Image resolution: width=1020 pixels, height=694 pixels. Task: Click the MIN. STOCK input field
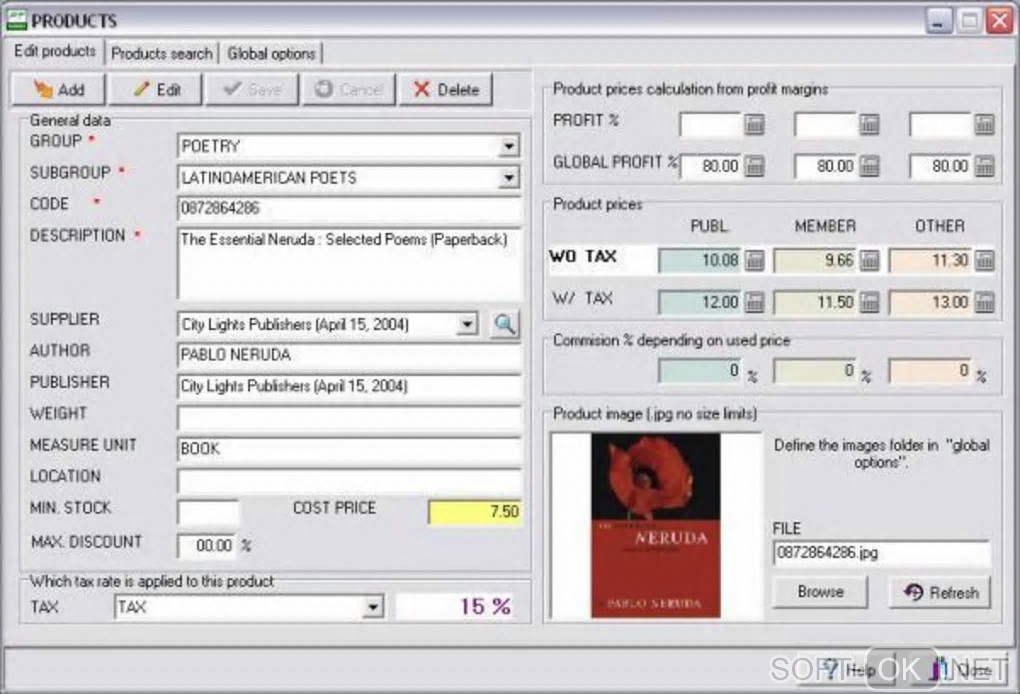(x=208, y=512)
